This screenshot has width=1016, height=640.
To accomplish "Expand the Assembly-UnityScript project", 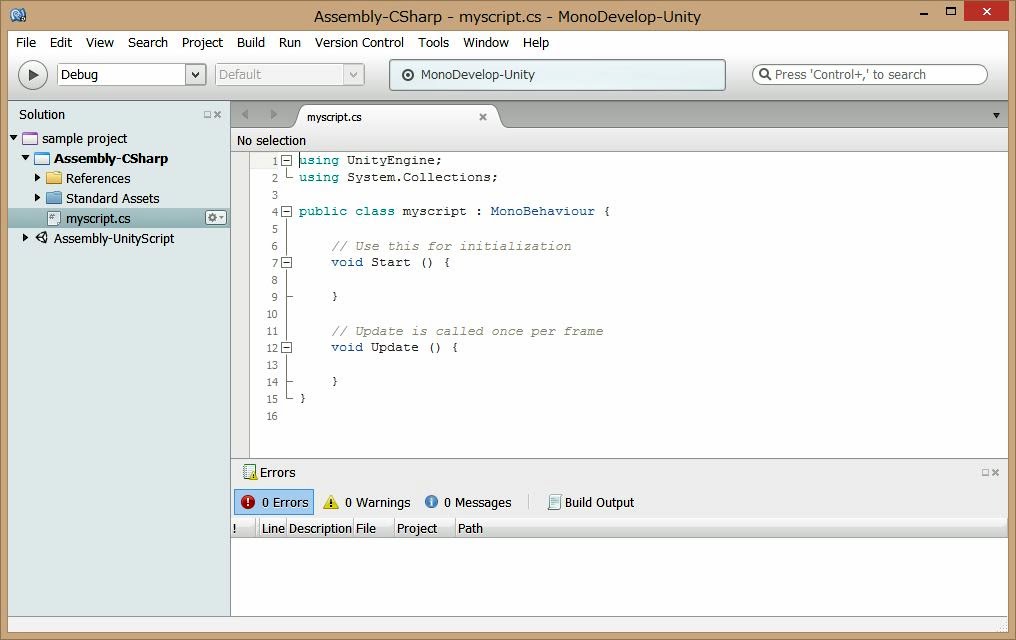I will point(26,238).
